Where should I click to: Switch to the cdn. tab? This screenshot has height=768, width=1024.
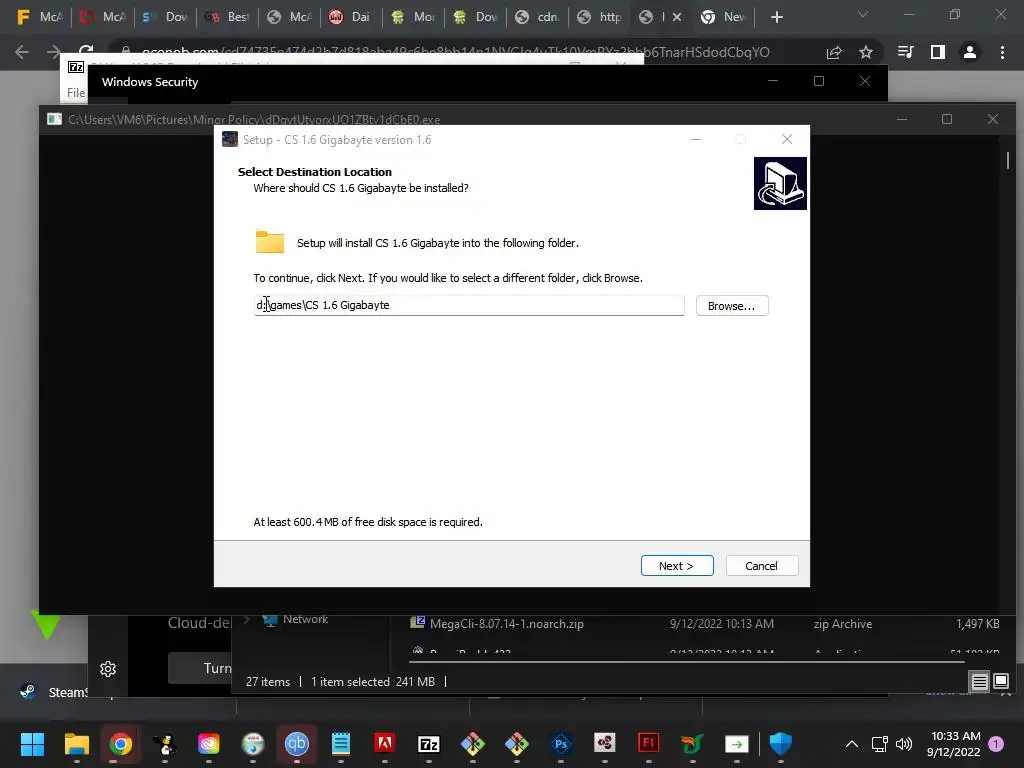coord(537,17)
